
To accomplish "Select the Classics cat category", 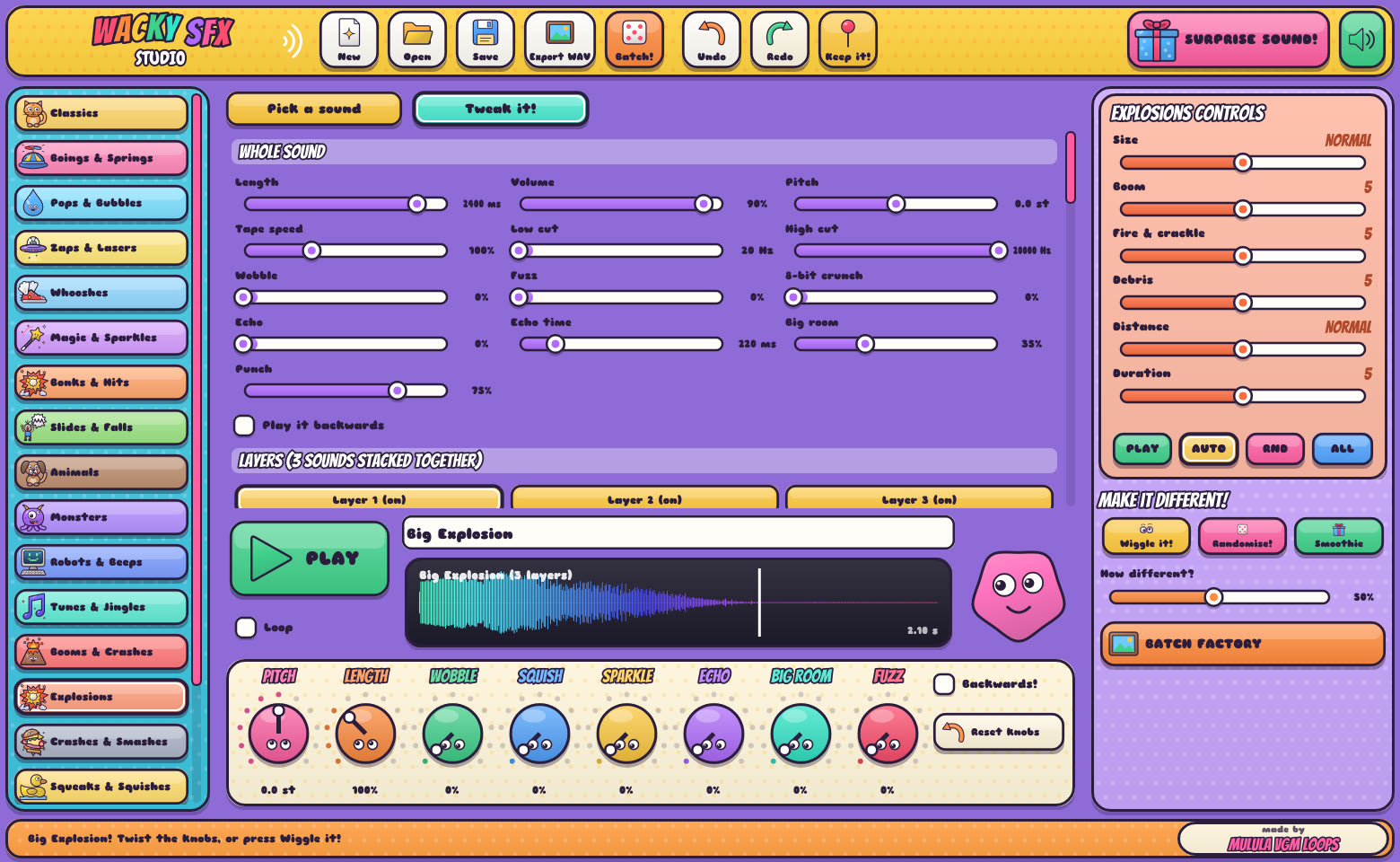I will click(x=101, y=113).
